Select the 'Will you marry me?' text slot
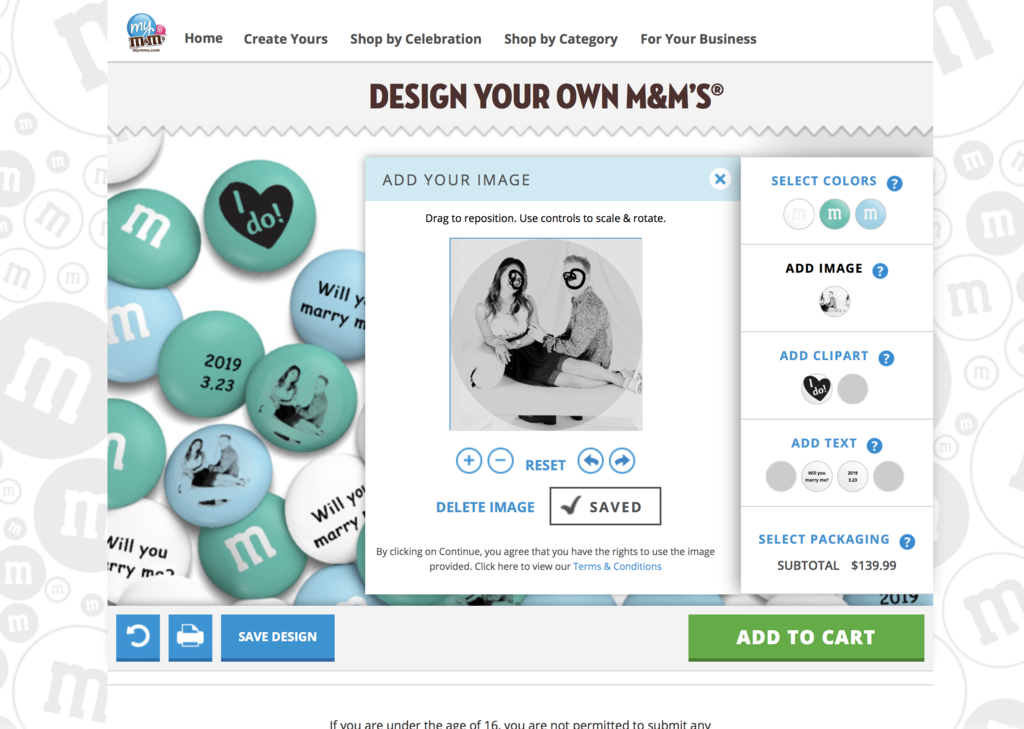The height and width of the screenshot is (729, 1024). [816, 476]
